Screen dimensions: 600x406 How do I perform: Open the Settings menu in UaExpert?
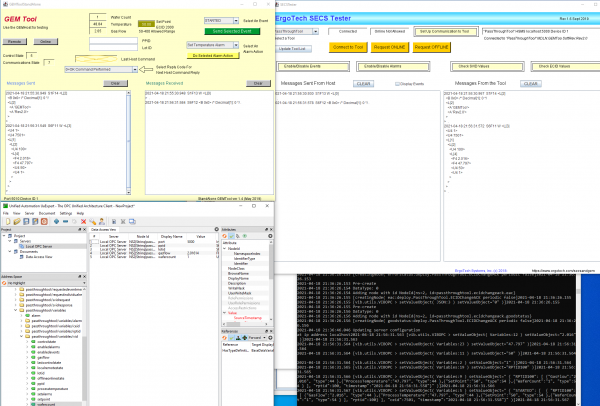66,213
